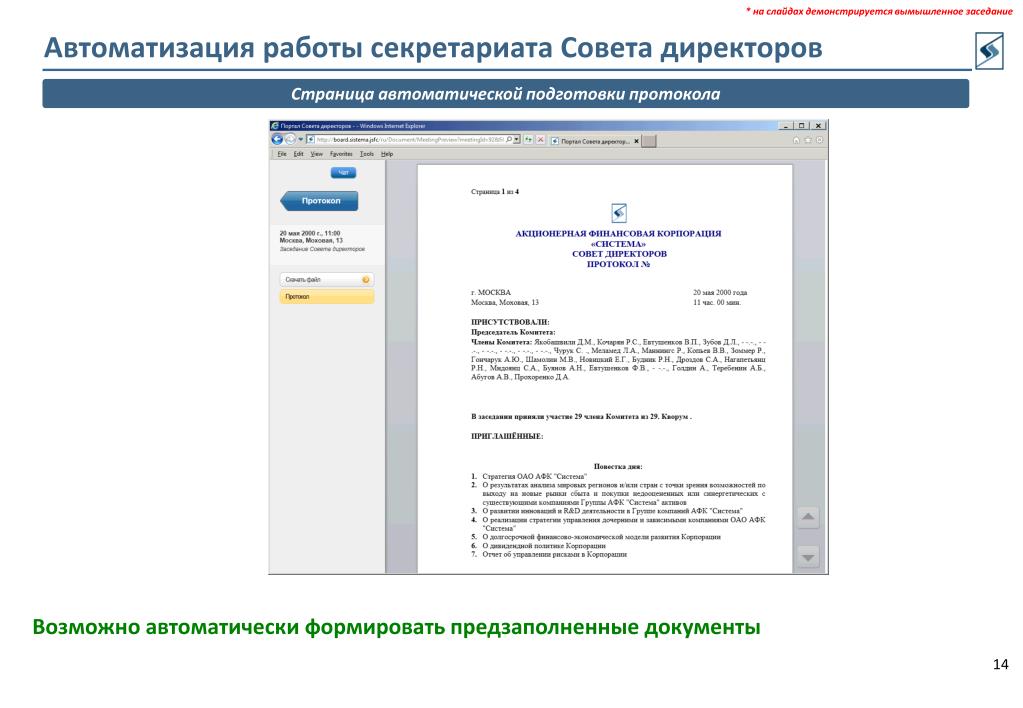1023x708 pixels.
Task: Open the Edit menu
Action: (298, 154)
